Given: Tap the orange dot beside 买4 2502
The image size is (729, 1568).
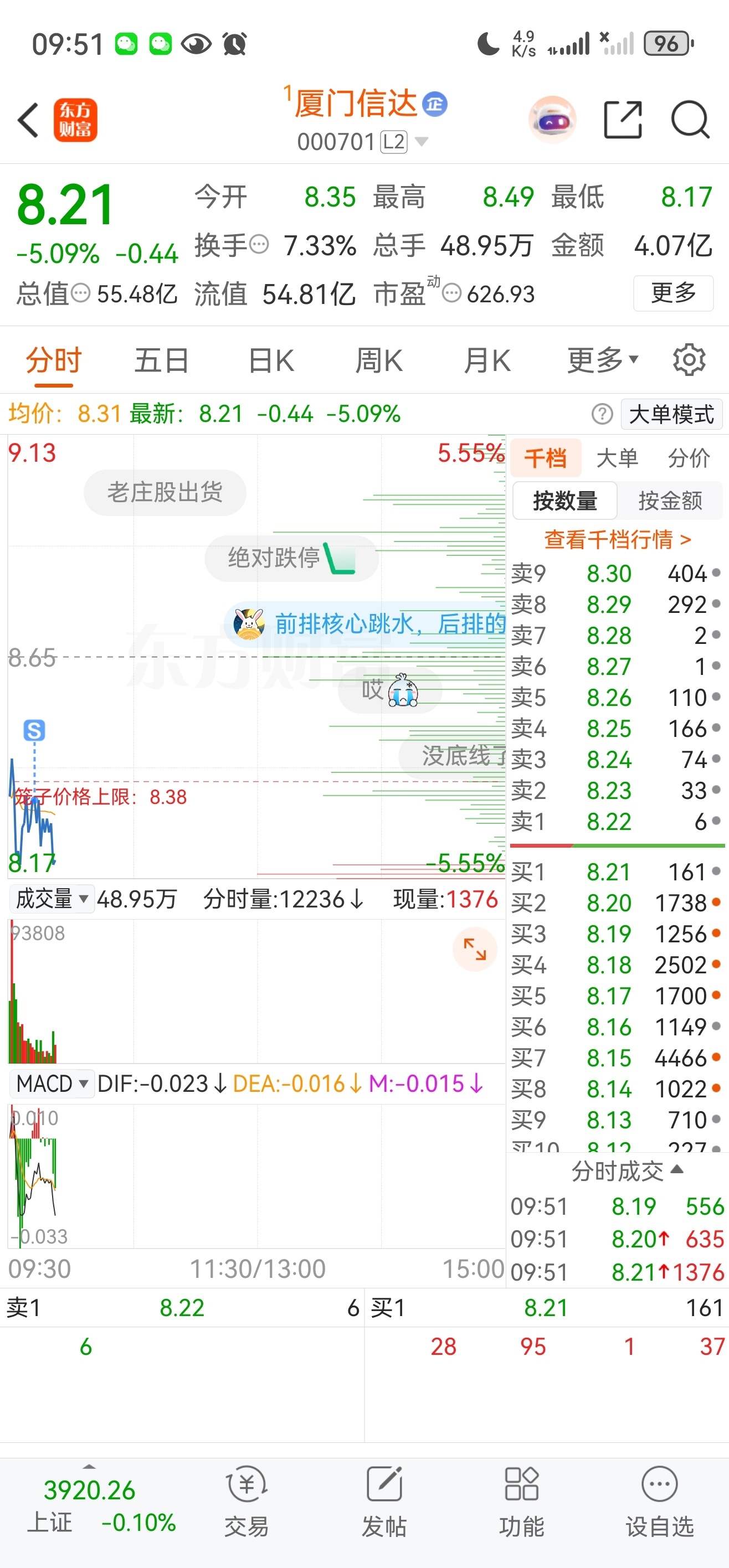Looking at the screenshot, I should pyautogui.click(x=716, y=964).
